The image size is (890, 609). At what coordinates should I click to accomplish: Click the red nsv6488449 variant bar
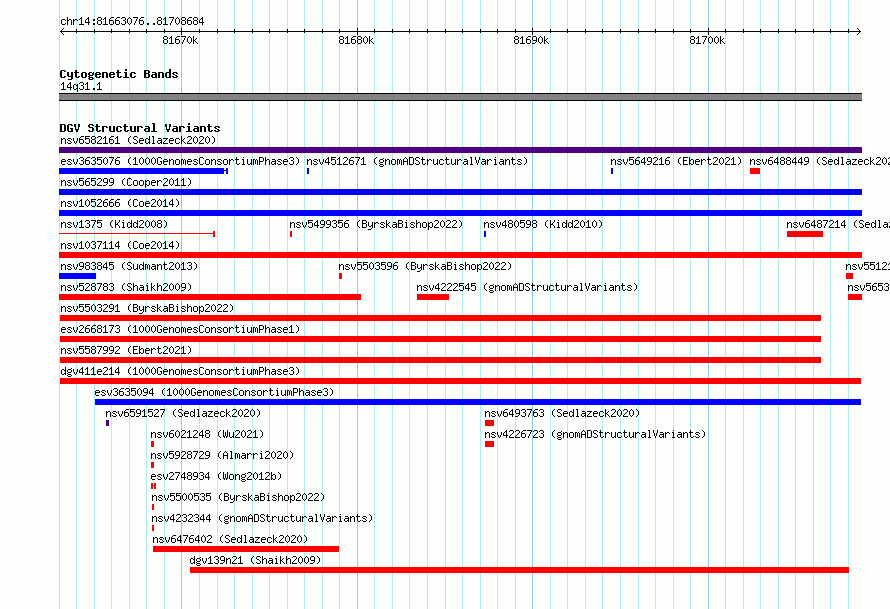[x=755, y=171]
